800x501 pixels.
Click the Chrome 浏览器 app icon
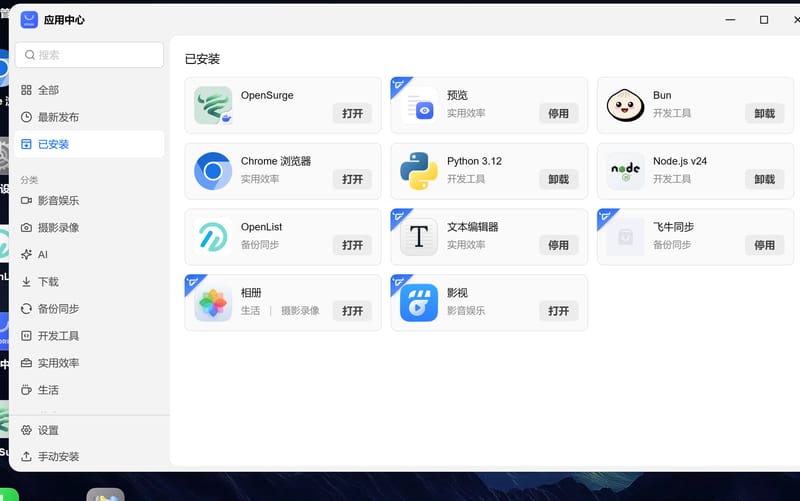click(x=213, y=171)
